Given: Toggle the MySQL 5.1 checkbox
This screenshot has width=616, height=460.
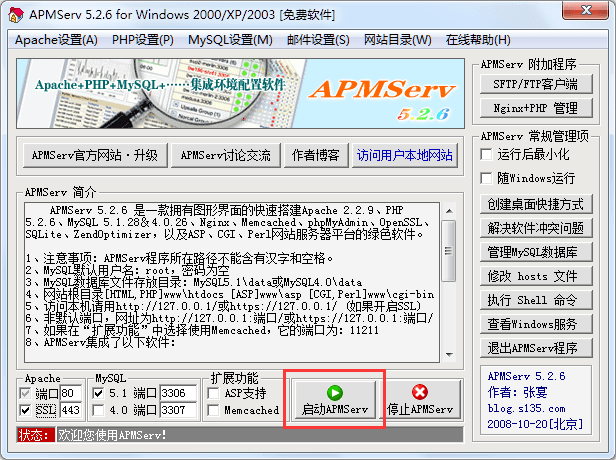Looking at the screenshot, I should point(98,393).
